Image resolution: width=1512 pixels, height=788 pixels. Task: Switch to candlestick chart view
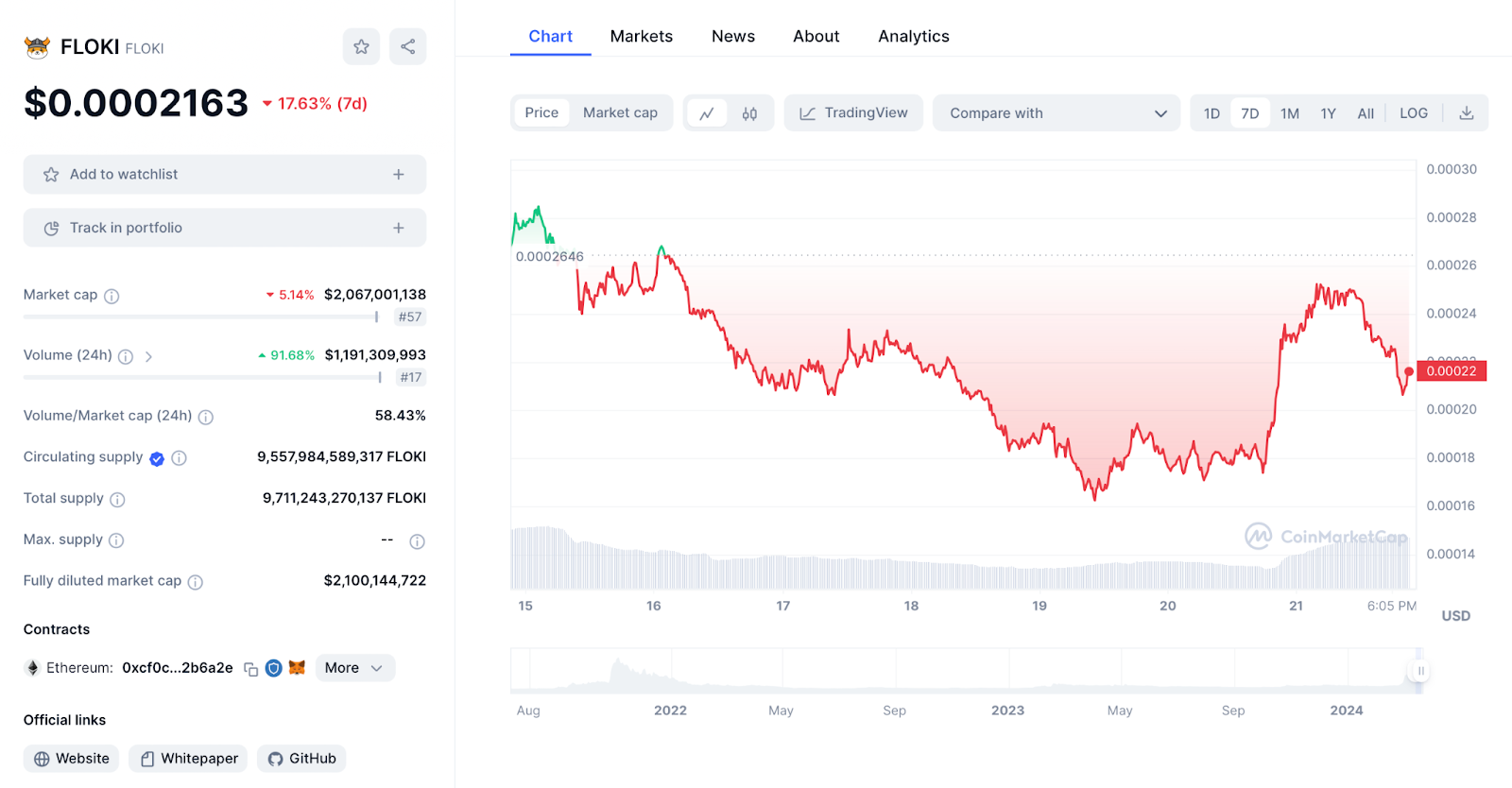(749, 113)
